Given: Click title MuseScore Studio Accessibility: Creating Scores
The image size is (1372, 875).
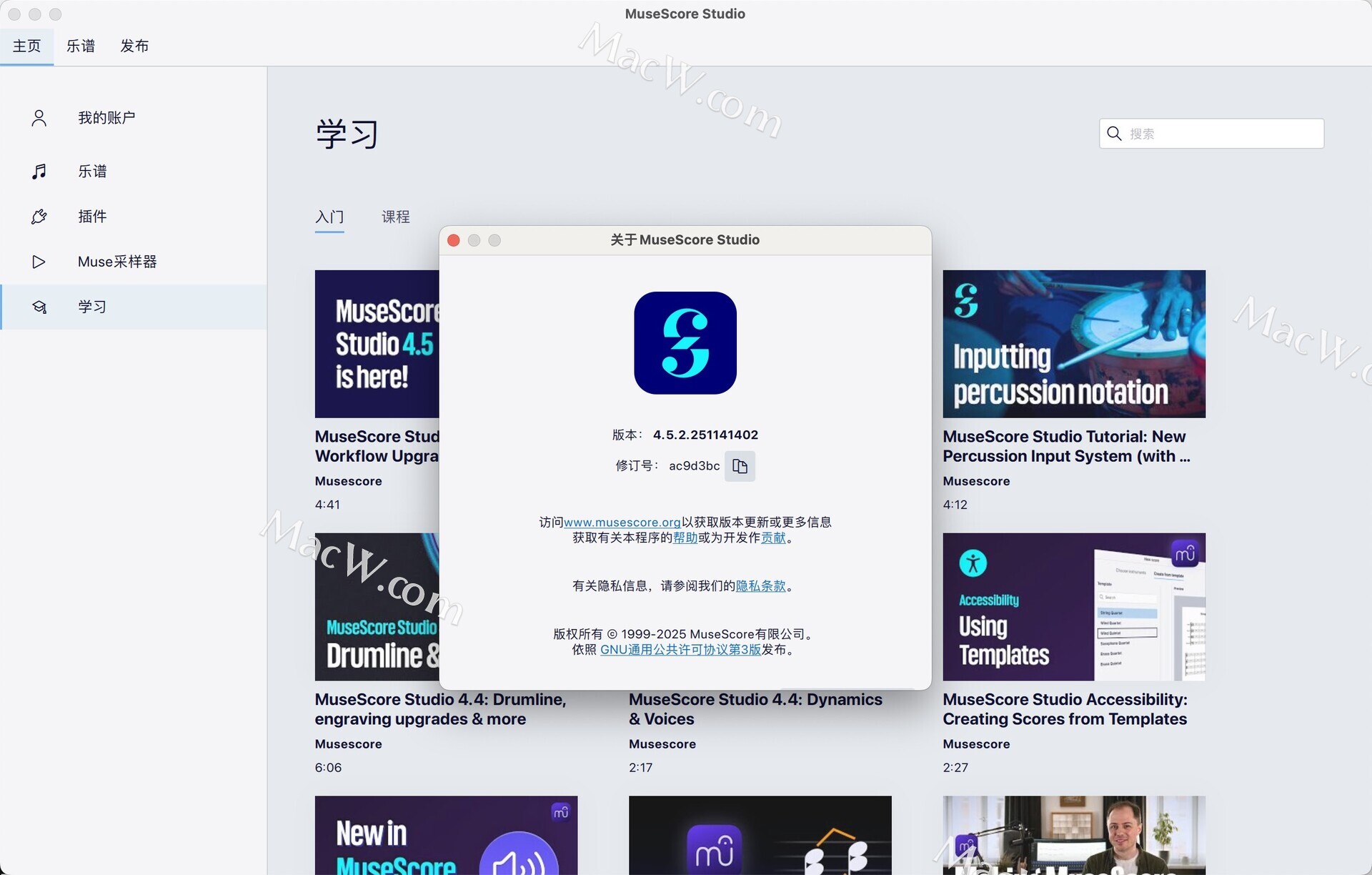Looking at the screenshot, I should click(1065, 709).
